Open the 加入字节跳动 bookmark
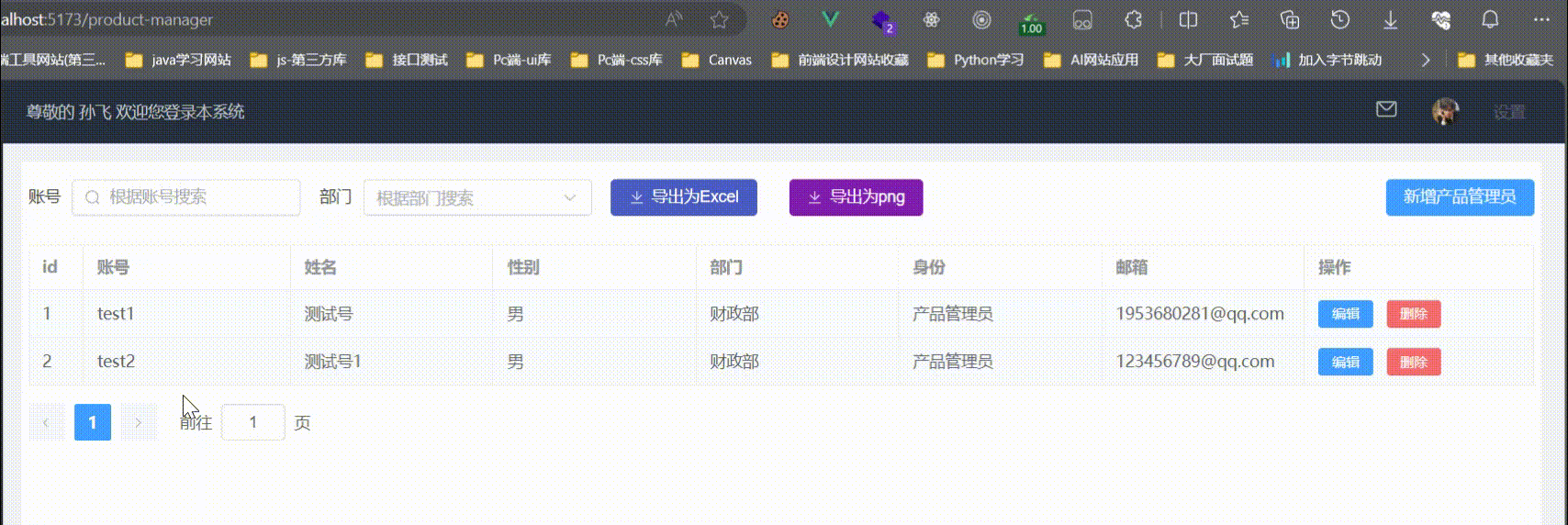This screenshot has width=1568, height=525. (1327, 60)
